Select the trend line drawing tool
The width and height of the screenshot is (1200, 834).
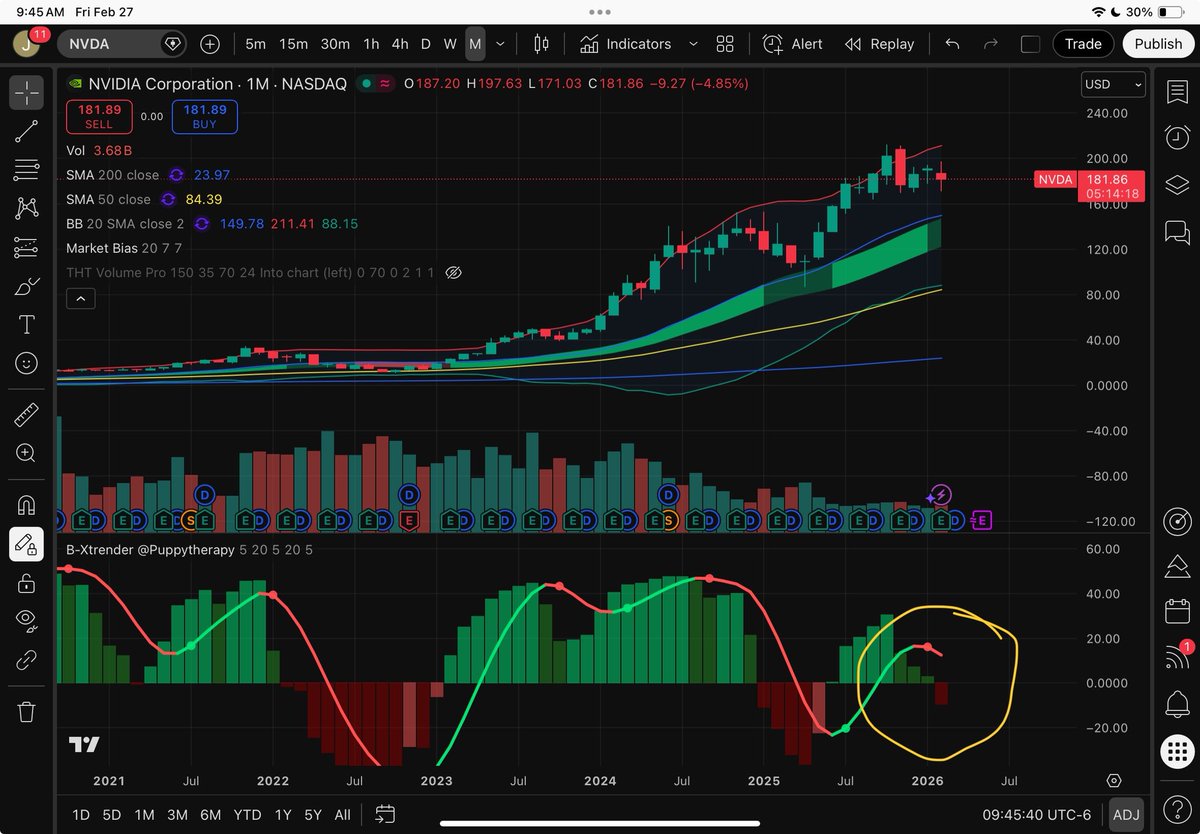coord(27,131)
